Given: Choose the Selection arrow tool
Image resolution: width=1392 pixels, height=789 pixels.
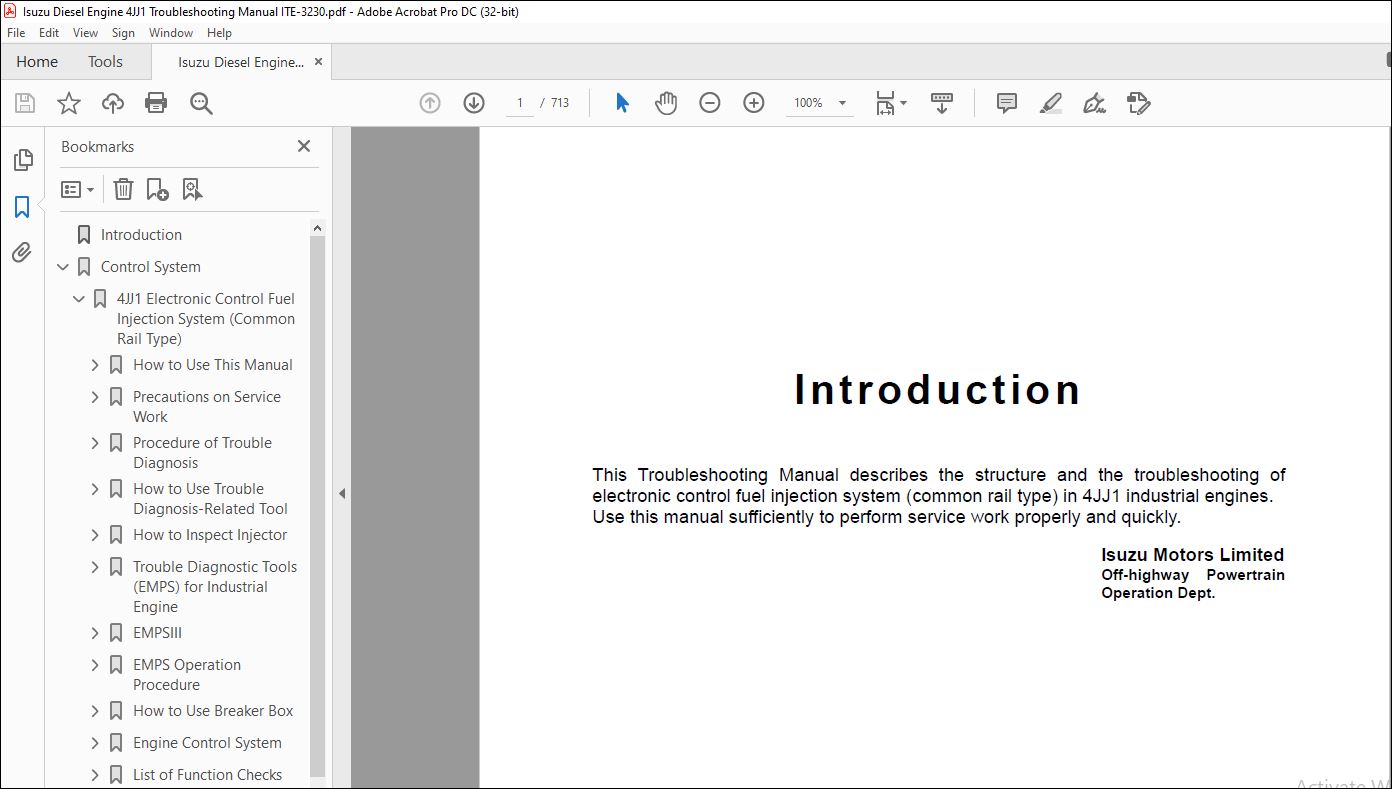Looking at the screenshot, I should 622,103.
